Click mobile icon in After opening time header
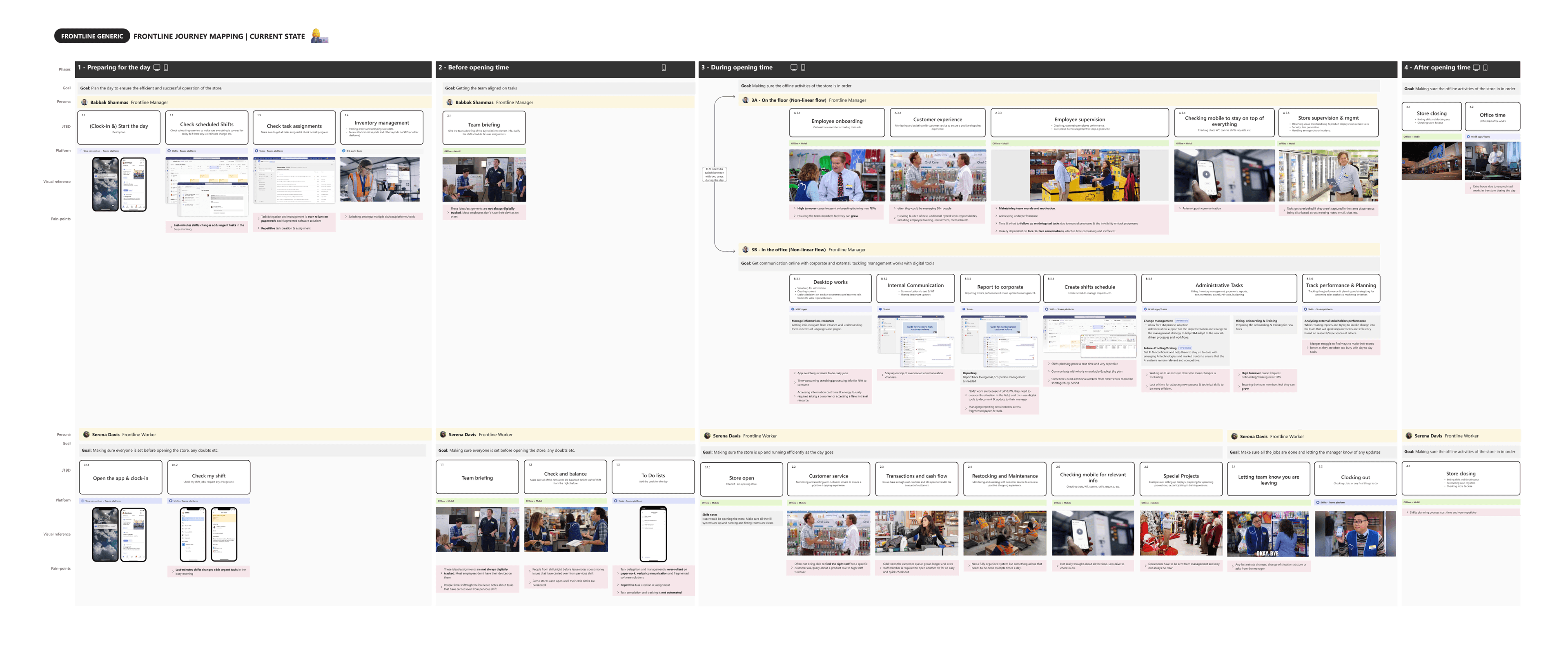The width and height of the screenshot is (1568, 646). tap(1485, 67)
